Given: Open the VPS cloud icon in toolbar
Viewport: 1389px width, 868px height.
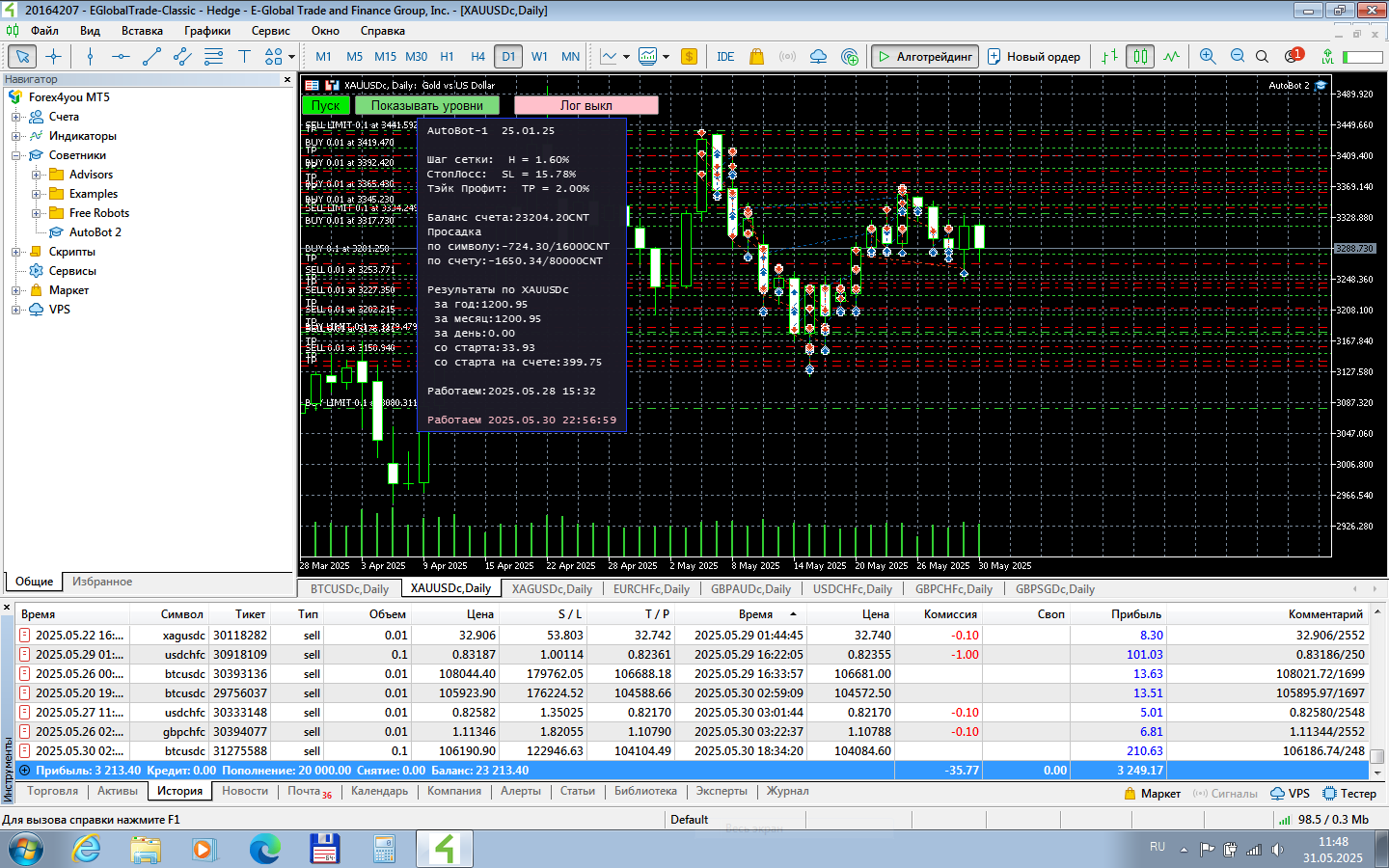Looking at the screenshot, I should (x=818, y=57).
